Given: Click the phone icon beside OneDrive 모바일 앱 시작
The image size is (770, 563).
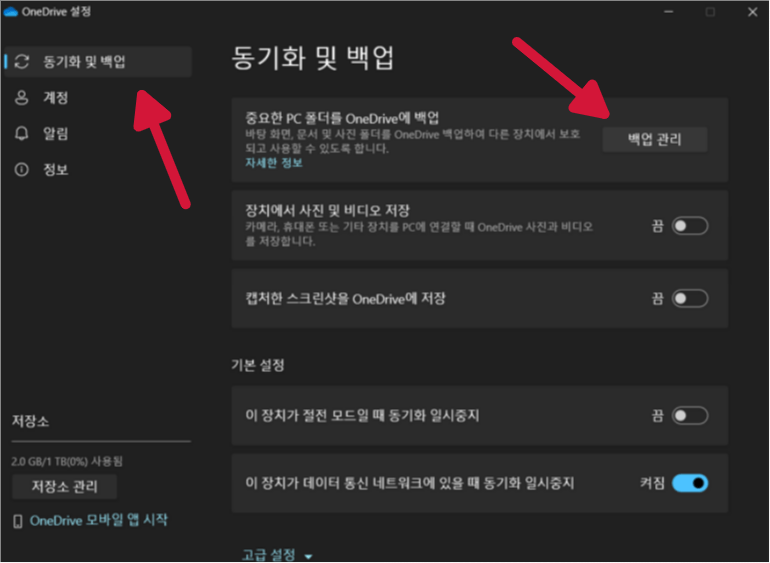Looking at the screenshot, I should pyautogui.click(x=18, y=521).
